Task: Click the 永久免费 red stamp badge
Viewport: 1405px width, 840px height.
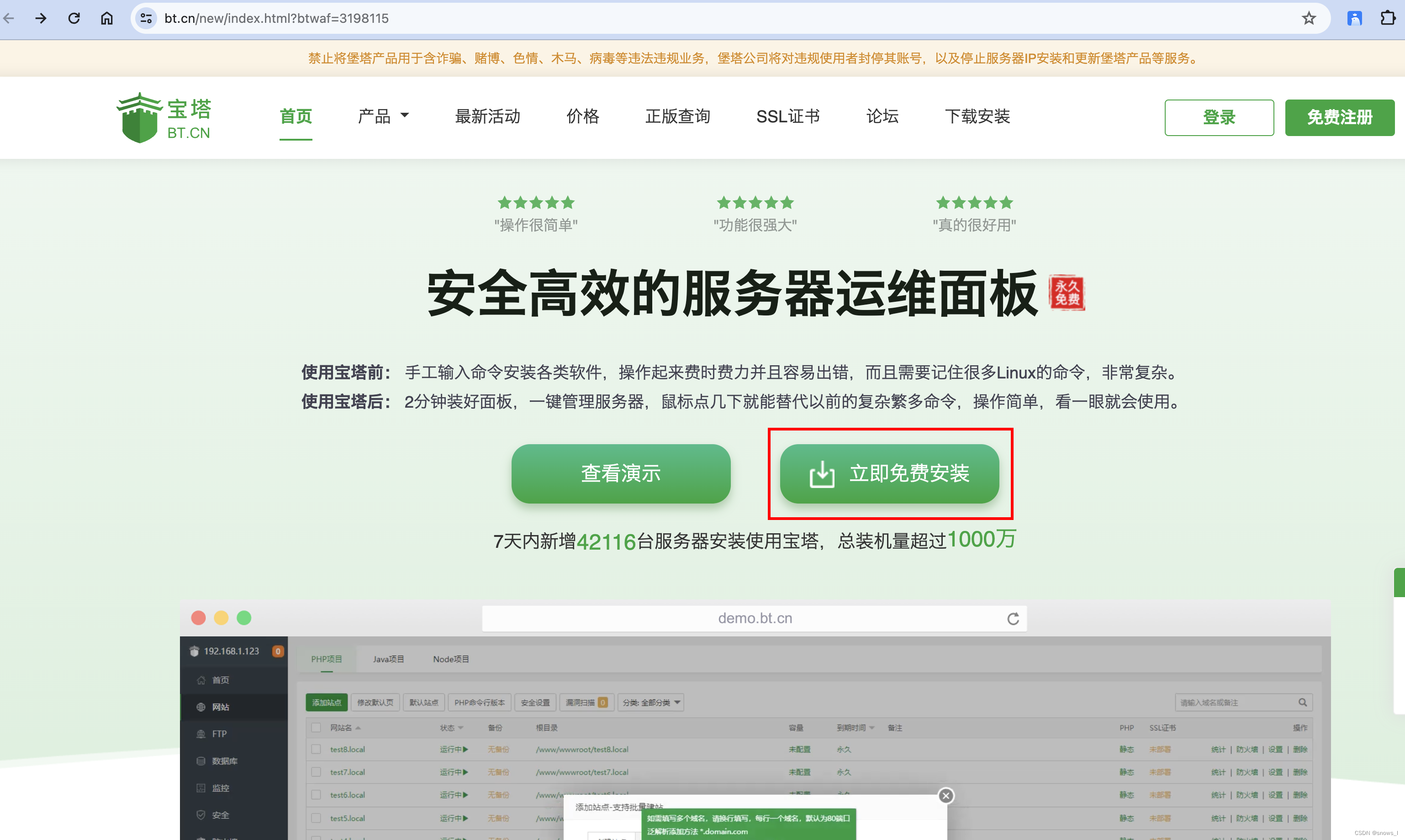Action: pyautogui.click(x=1067, y=293)
